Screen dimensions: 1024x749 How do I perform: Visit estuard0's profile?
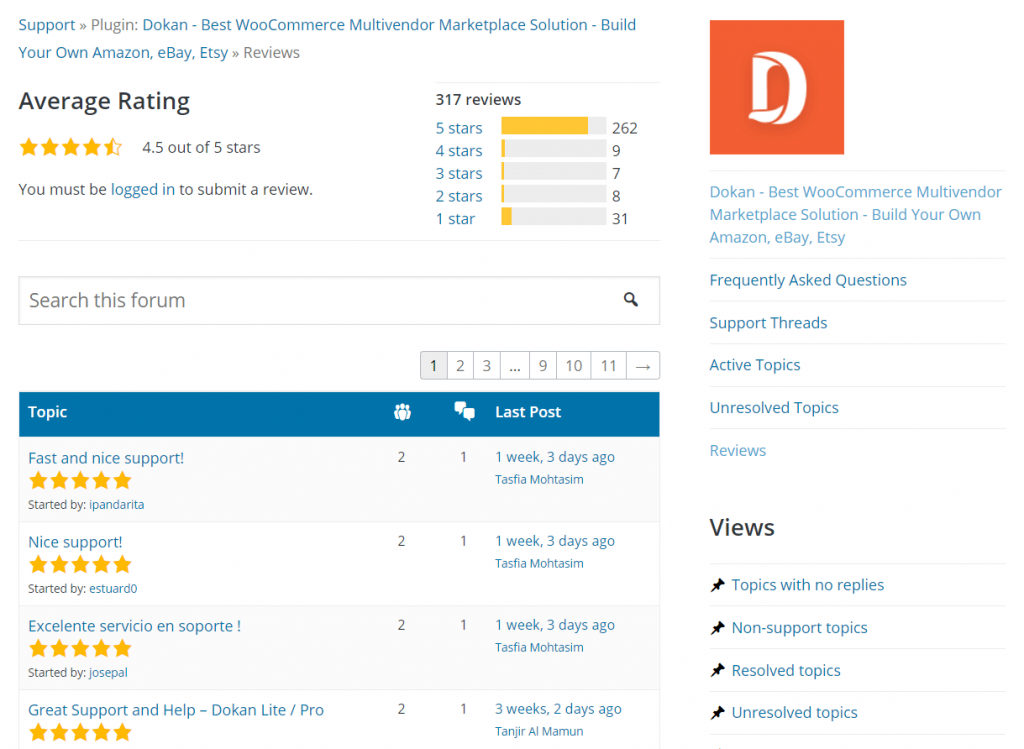(113, 589)
